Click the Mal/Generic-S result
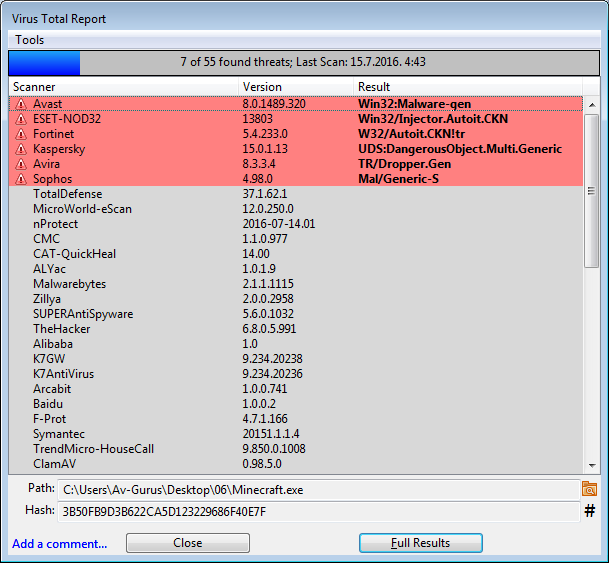This screenshot has width=609, height=563. click(x=398, y=179)
